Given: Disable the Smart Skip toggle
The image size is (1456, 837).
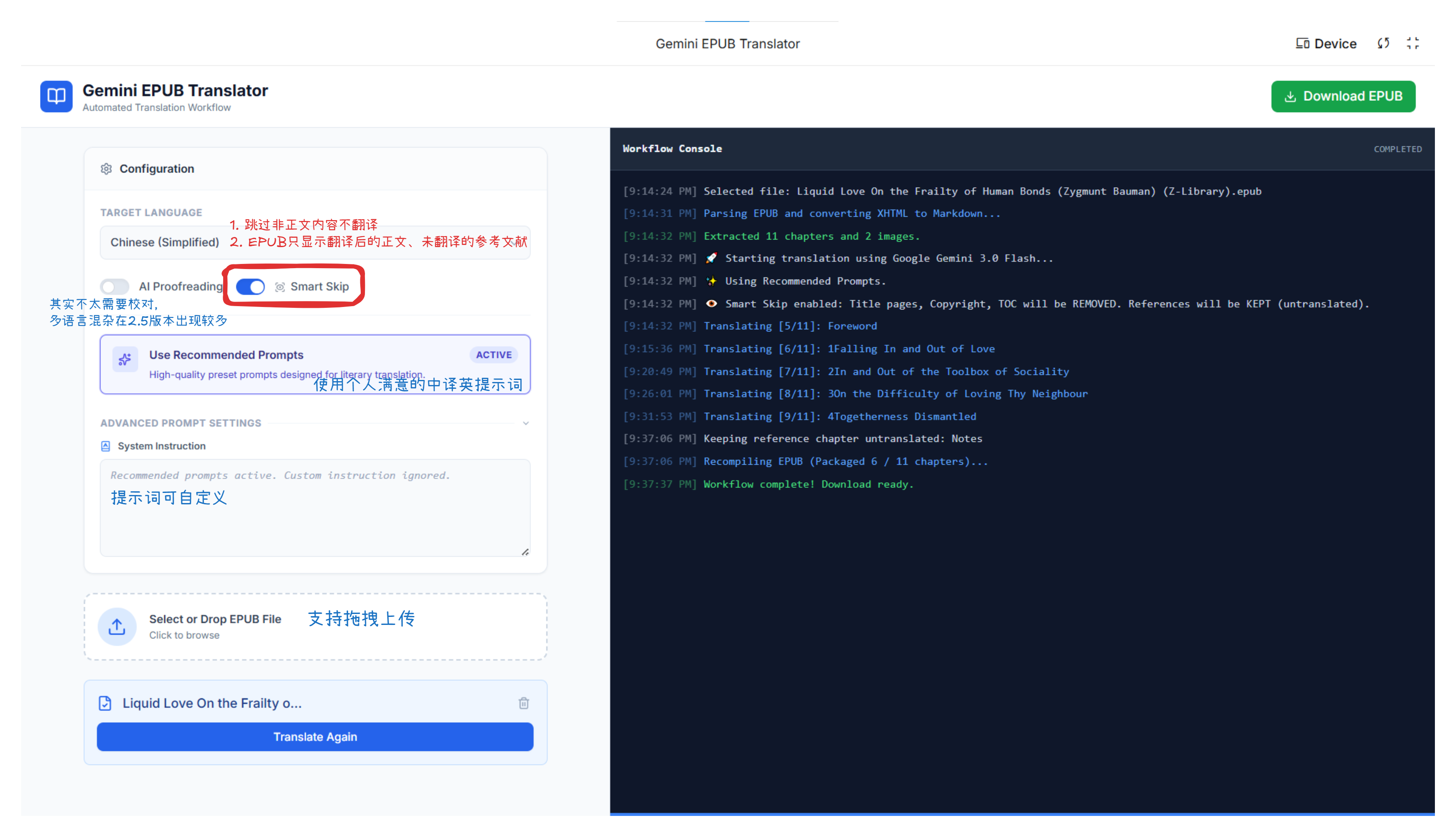Looking at the screenshot, I should 250,286.
